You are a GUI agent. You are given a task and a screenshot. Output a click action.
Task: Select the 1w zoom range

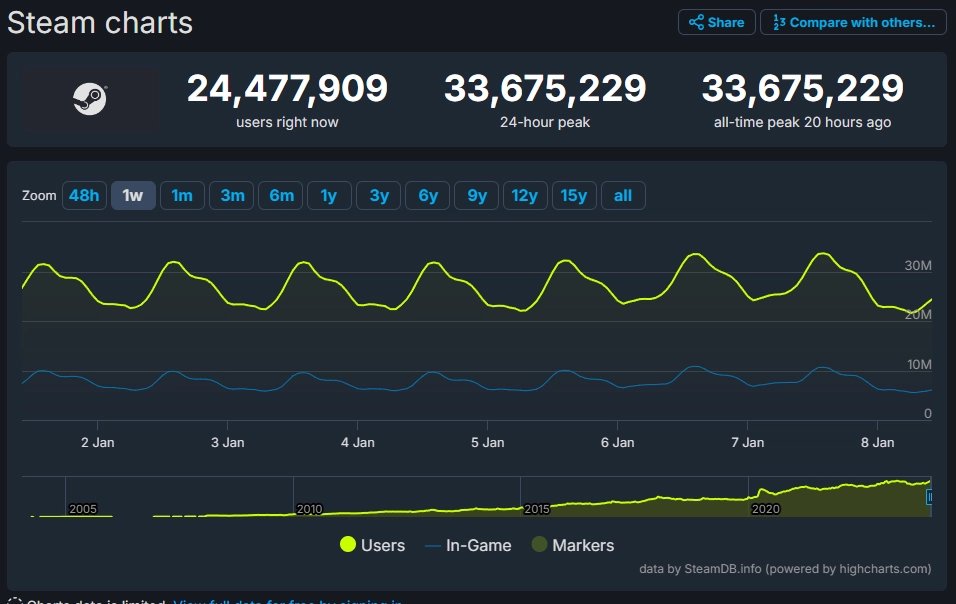coord(133,196)
